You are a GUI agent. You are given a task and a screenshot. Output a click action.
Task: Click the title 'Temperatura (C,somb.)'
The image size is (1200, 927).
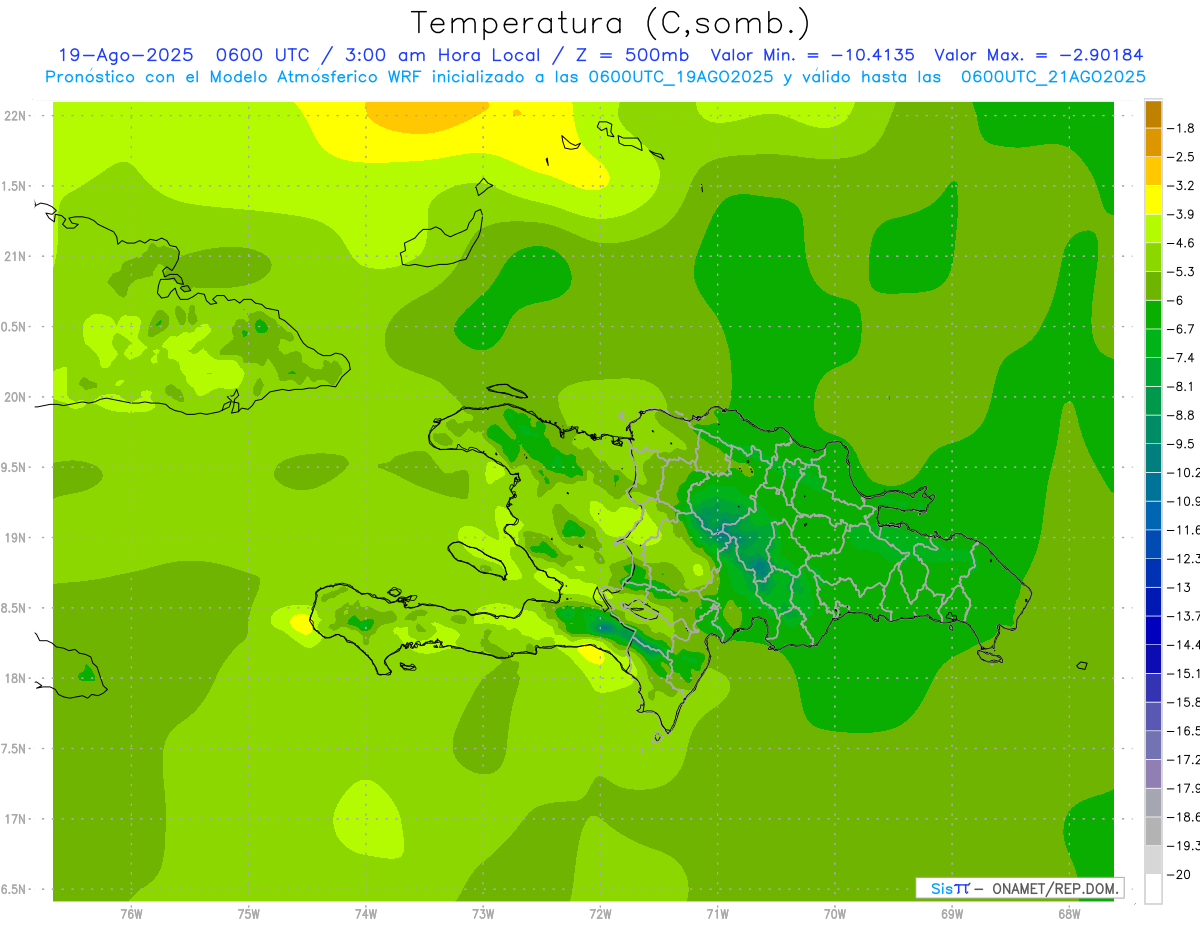[611, 23]
